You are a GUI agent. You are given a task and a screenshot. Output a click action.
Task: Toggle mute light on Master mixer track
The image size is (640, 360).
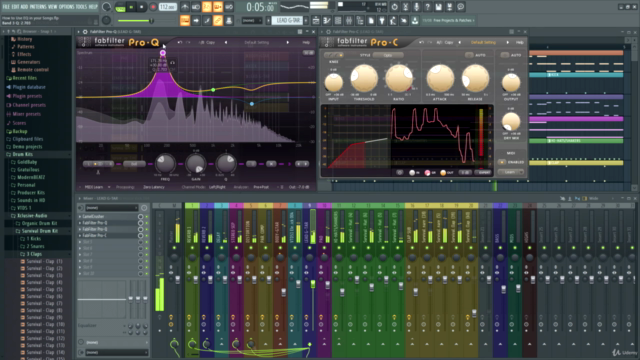pyautogui.click(x=174, y=248)
